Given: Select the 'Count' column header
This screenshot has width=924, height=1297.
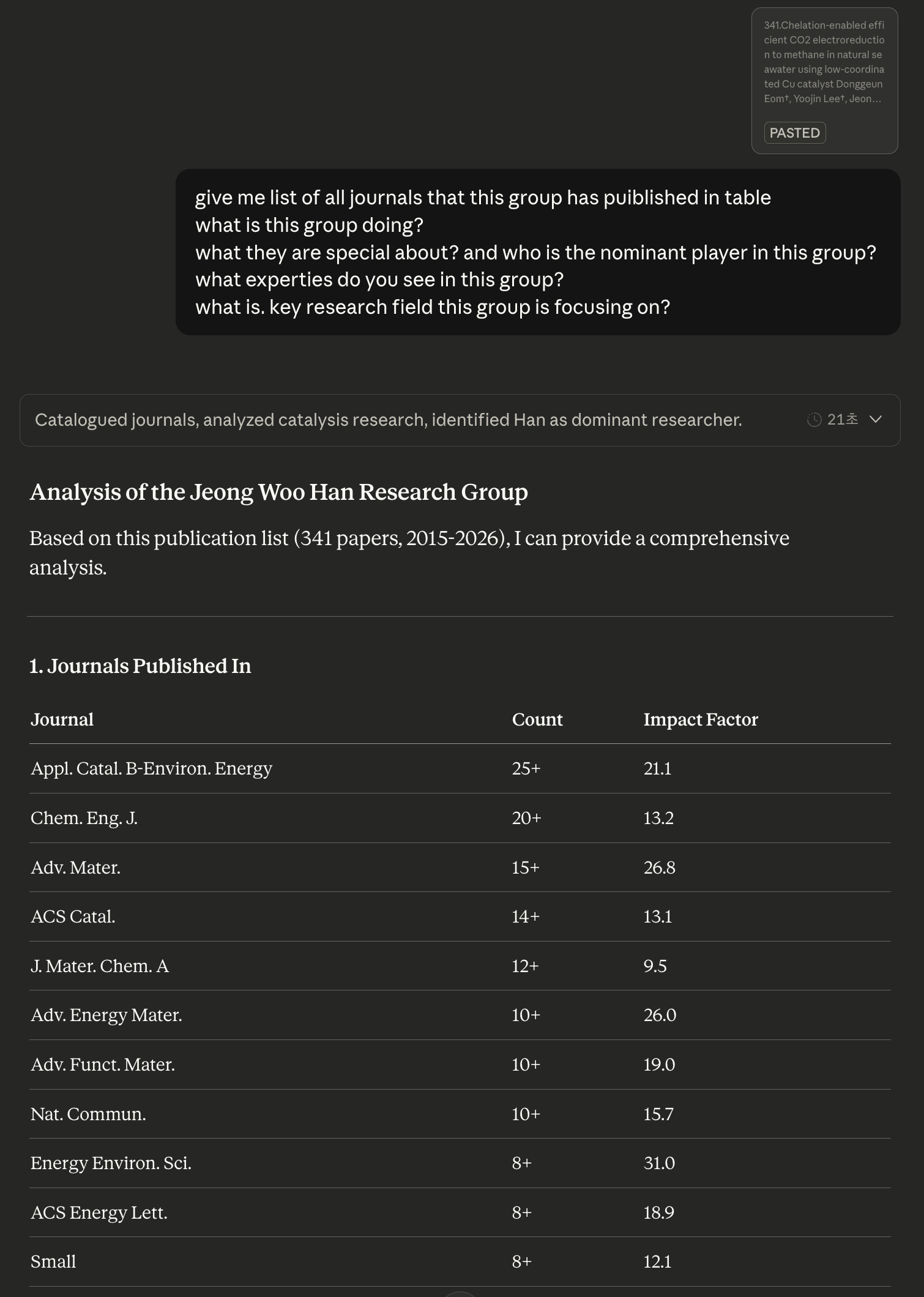Looking at the screenshot, I should coord(537,719).
